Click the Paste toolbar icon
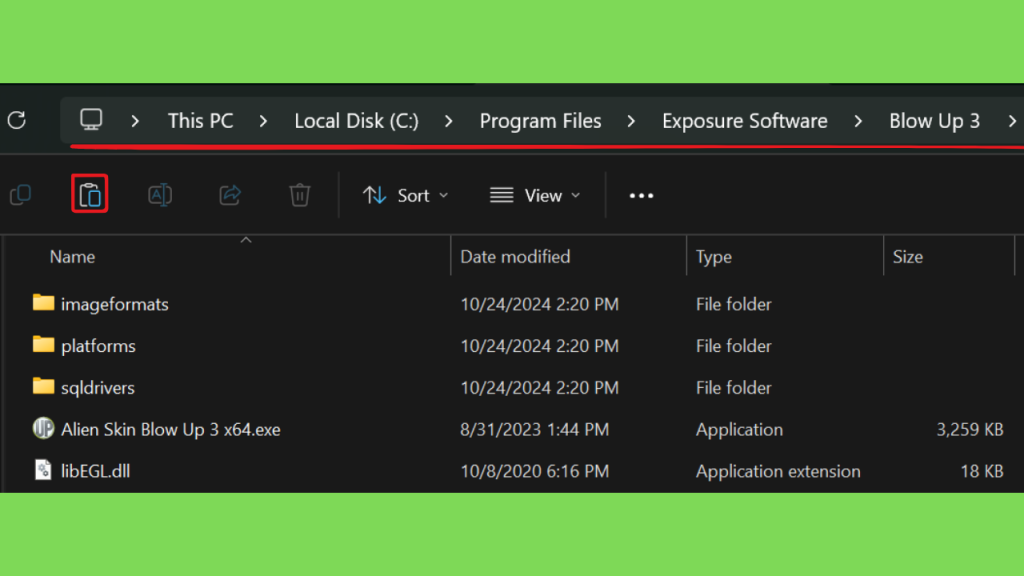Viewport: 1024px width, 576px height. click(89, 194)
